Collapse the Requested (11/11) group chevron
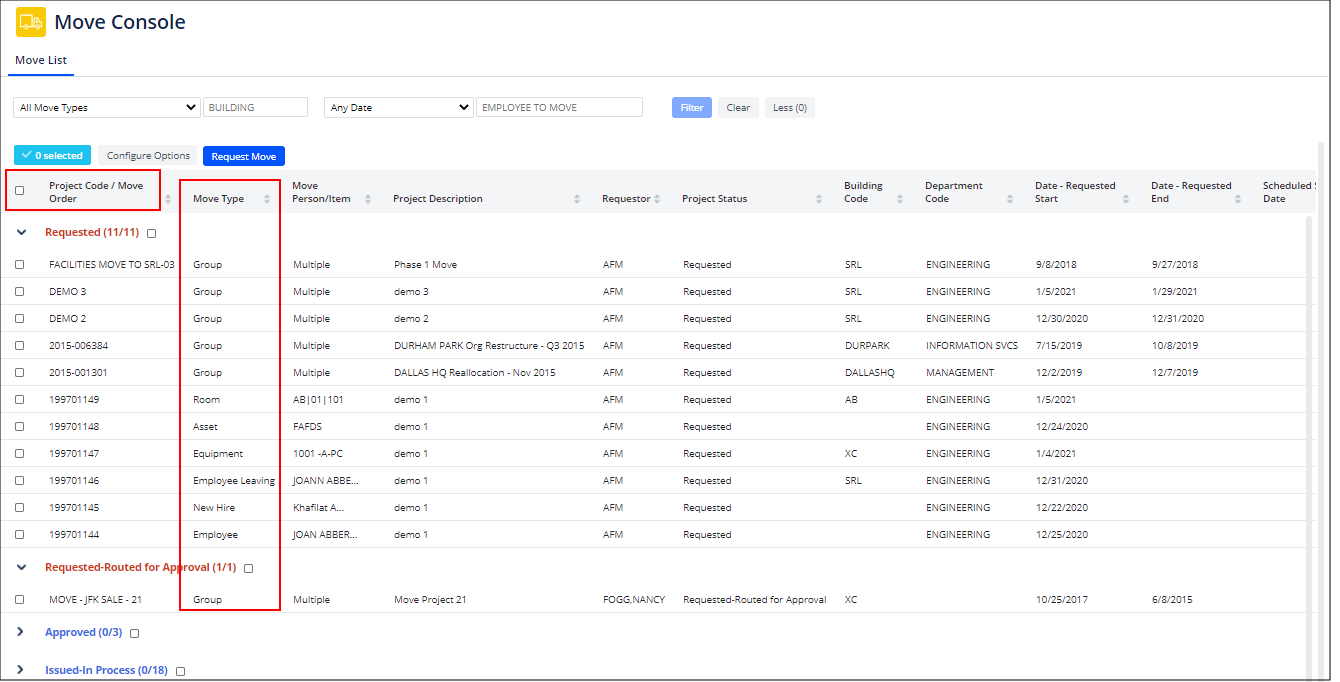 [x=22, y=232]
